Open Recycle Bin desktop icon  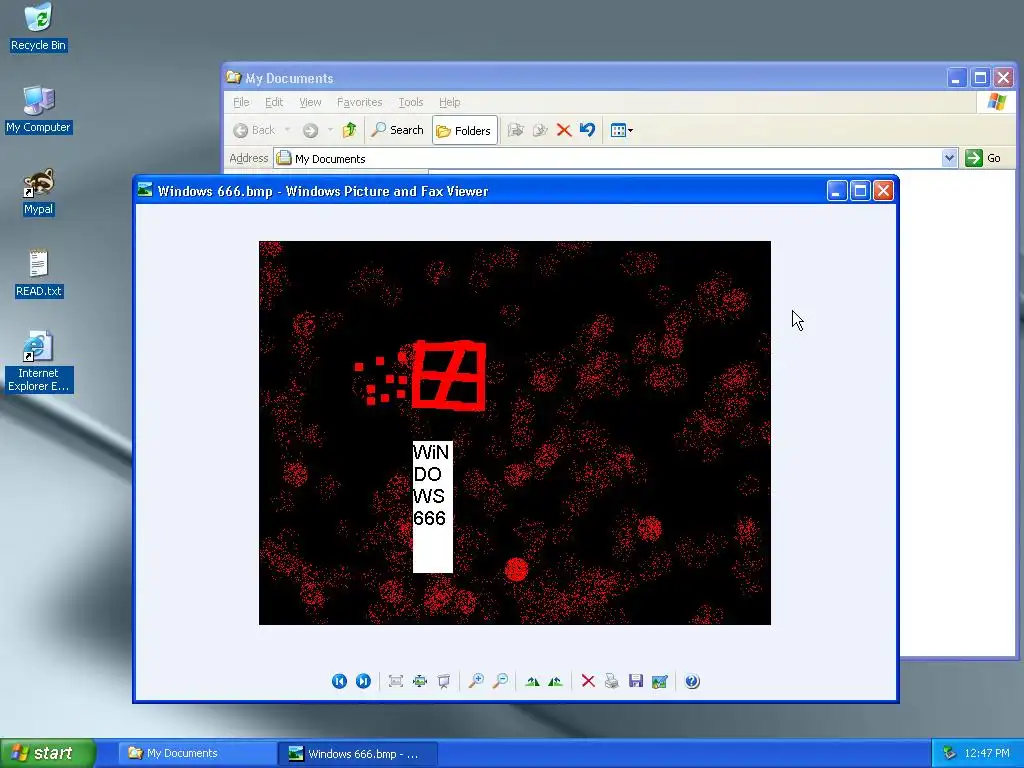(x=38, y=27)
